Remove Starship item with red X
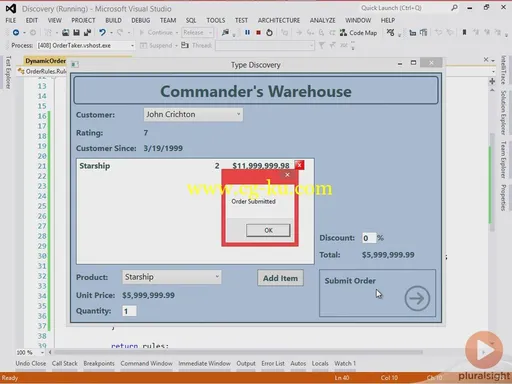Screen dimensions: 512x384 point(299,165)
